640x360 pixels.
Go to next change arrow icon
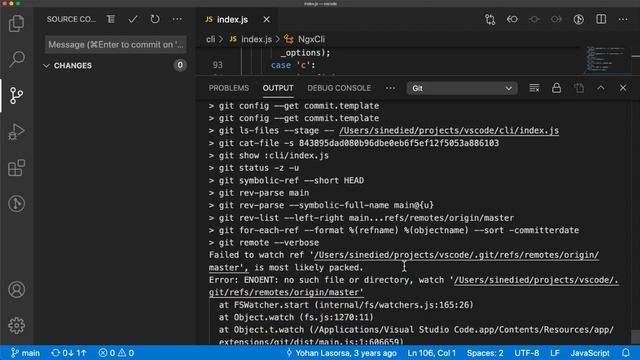click(556, 19)
